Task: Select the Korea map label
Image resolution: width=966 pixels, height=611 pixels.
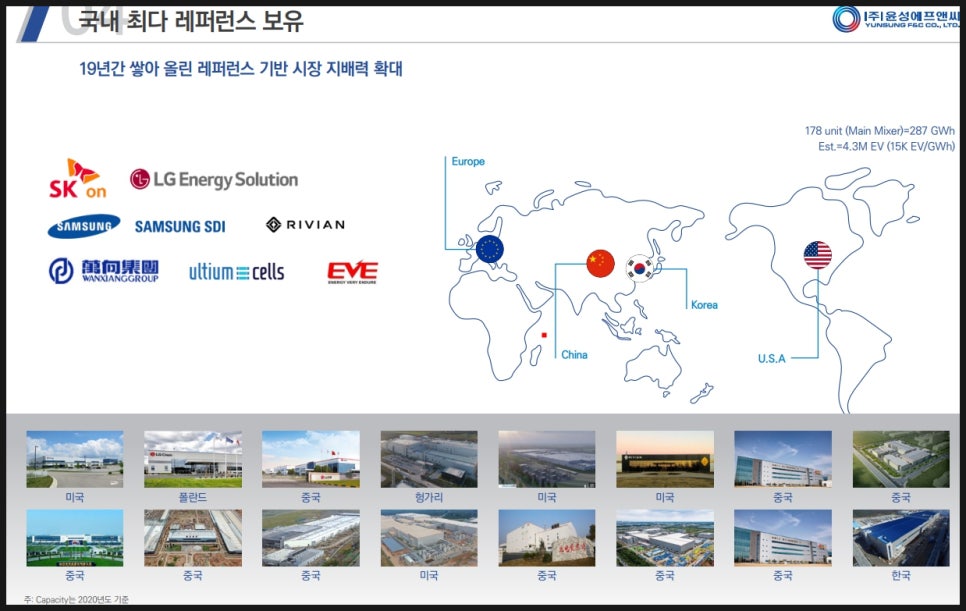Action: pos(704,305)
